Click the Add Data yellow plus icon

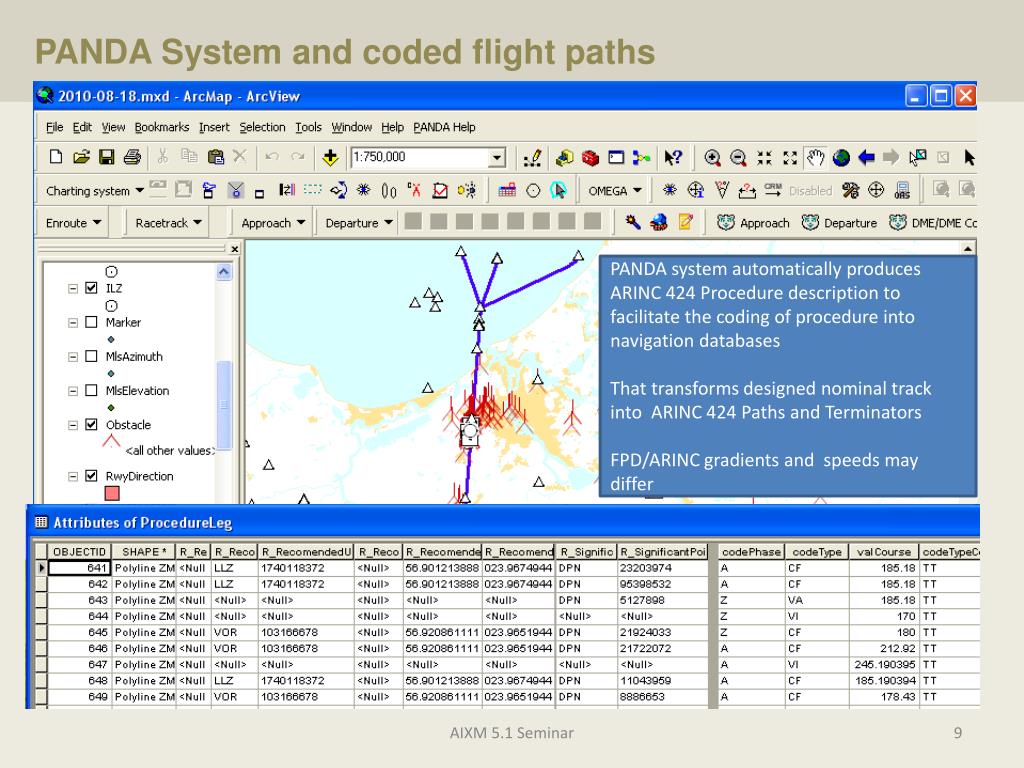tap(330, 157)
